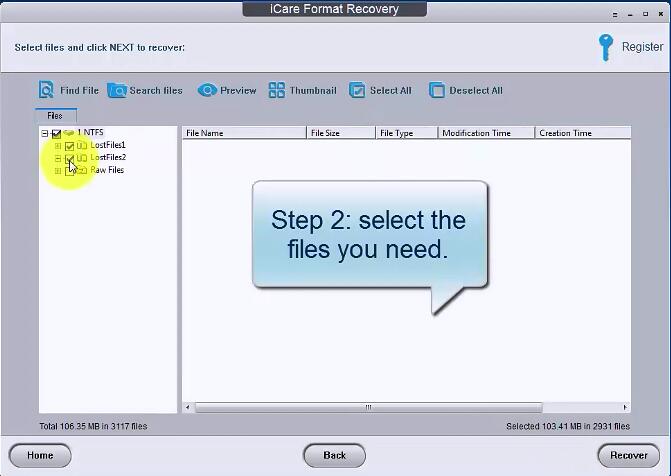Viewport: 671px width, 476px height.
Task: Click the Thumbnail grid icon
Action: click(x=276, y=90)
